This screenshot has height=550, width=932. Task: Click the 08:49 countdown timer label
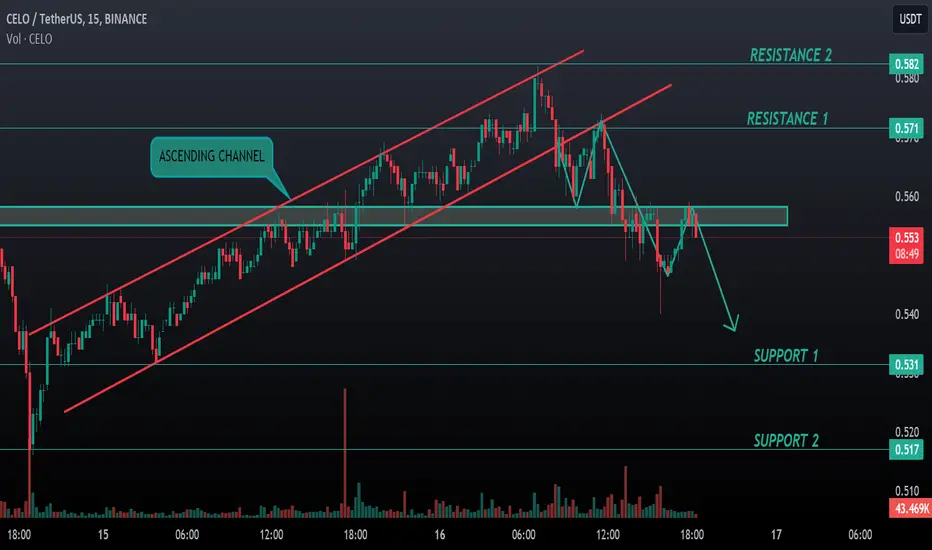pyautogui.click(x=906, y=254)
